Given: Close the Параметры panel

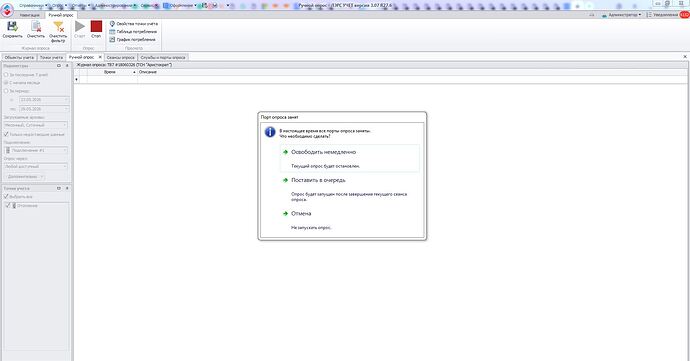Looking at the screenshot, I should [67, 66].
